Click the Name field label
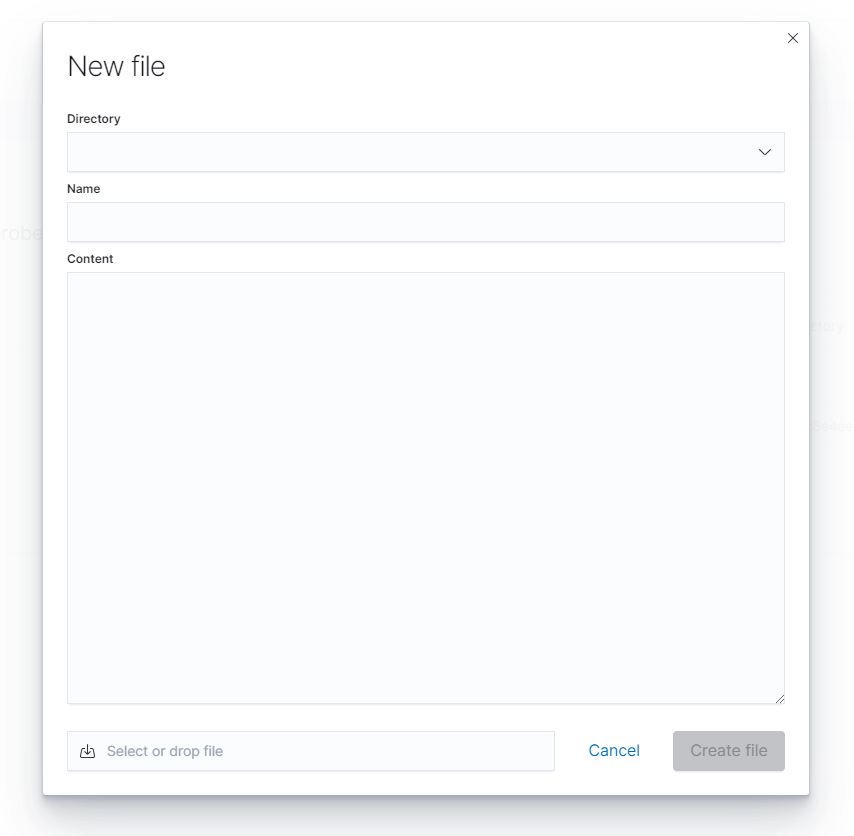Screen dimensions: 854x836 pos(84,189)
